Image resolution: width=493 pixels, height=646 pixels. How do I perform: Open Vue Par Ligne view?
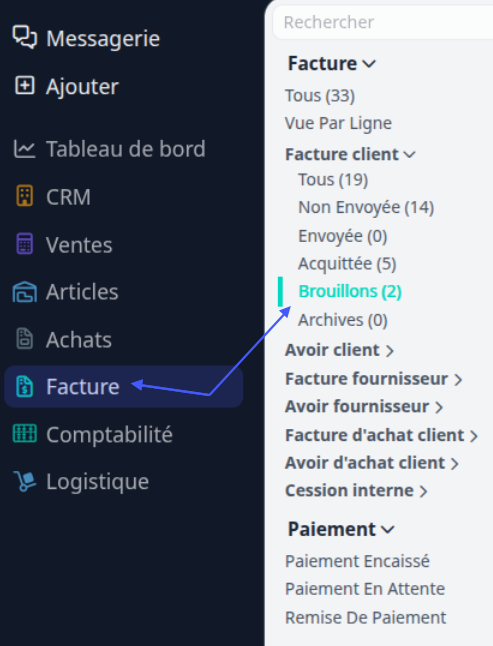338,123
